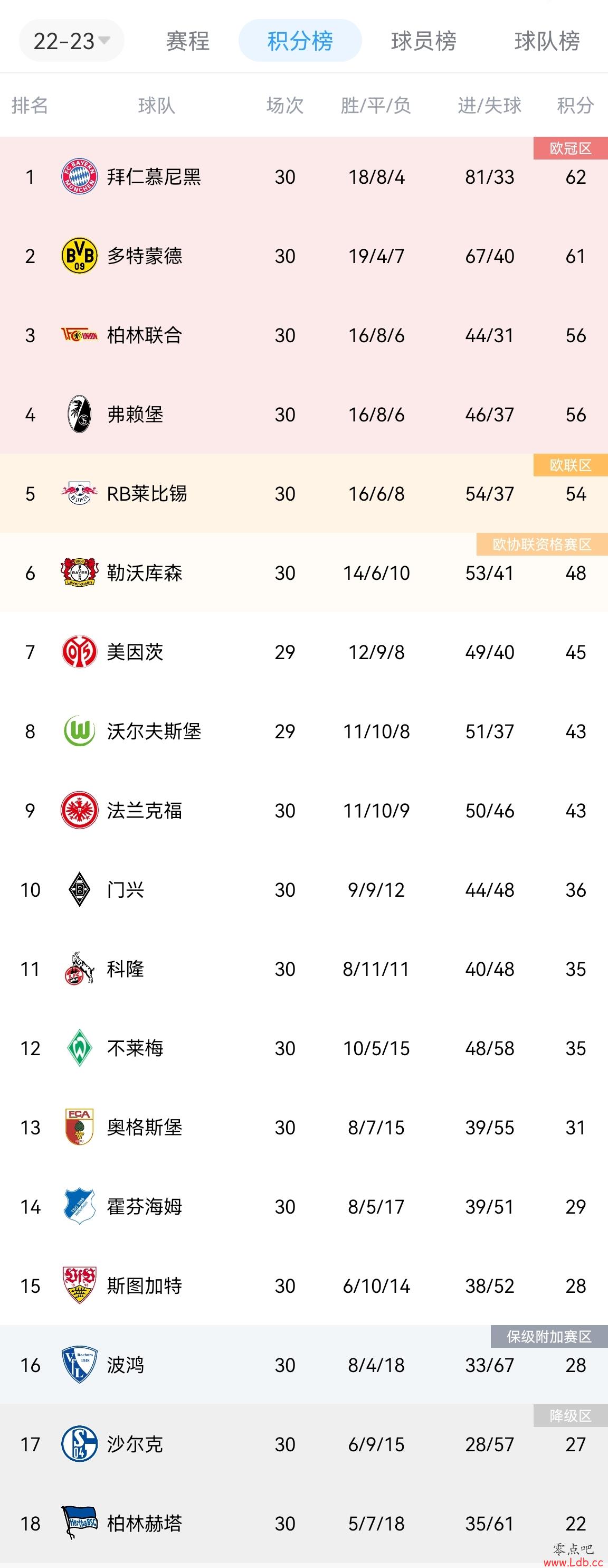Select the 积分榜 tab
Screen dimensions: 608x1568
(x=300, y=41)
